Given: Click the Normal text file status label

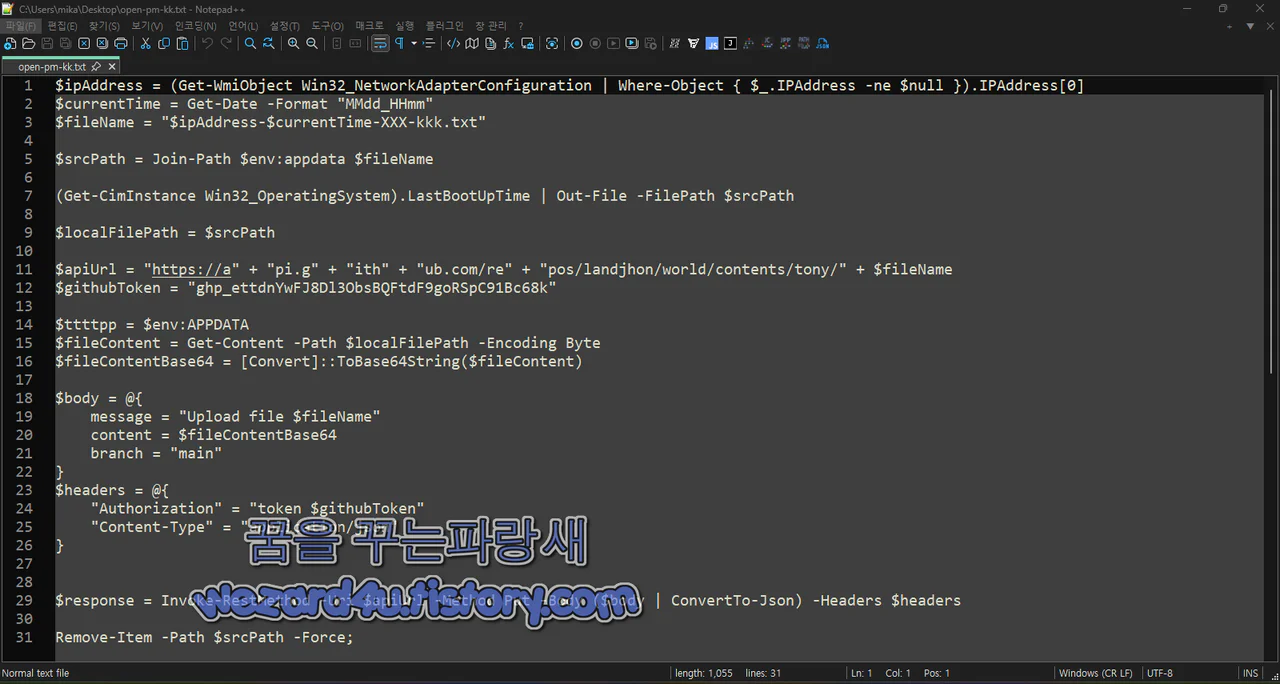Looking at the screenshot, I should point(36,673).
